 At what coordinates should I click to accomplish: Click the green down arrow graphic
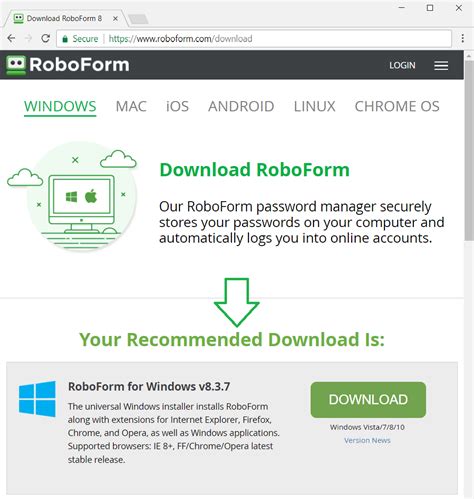[x=237, y=302]
